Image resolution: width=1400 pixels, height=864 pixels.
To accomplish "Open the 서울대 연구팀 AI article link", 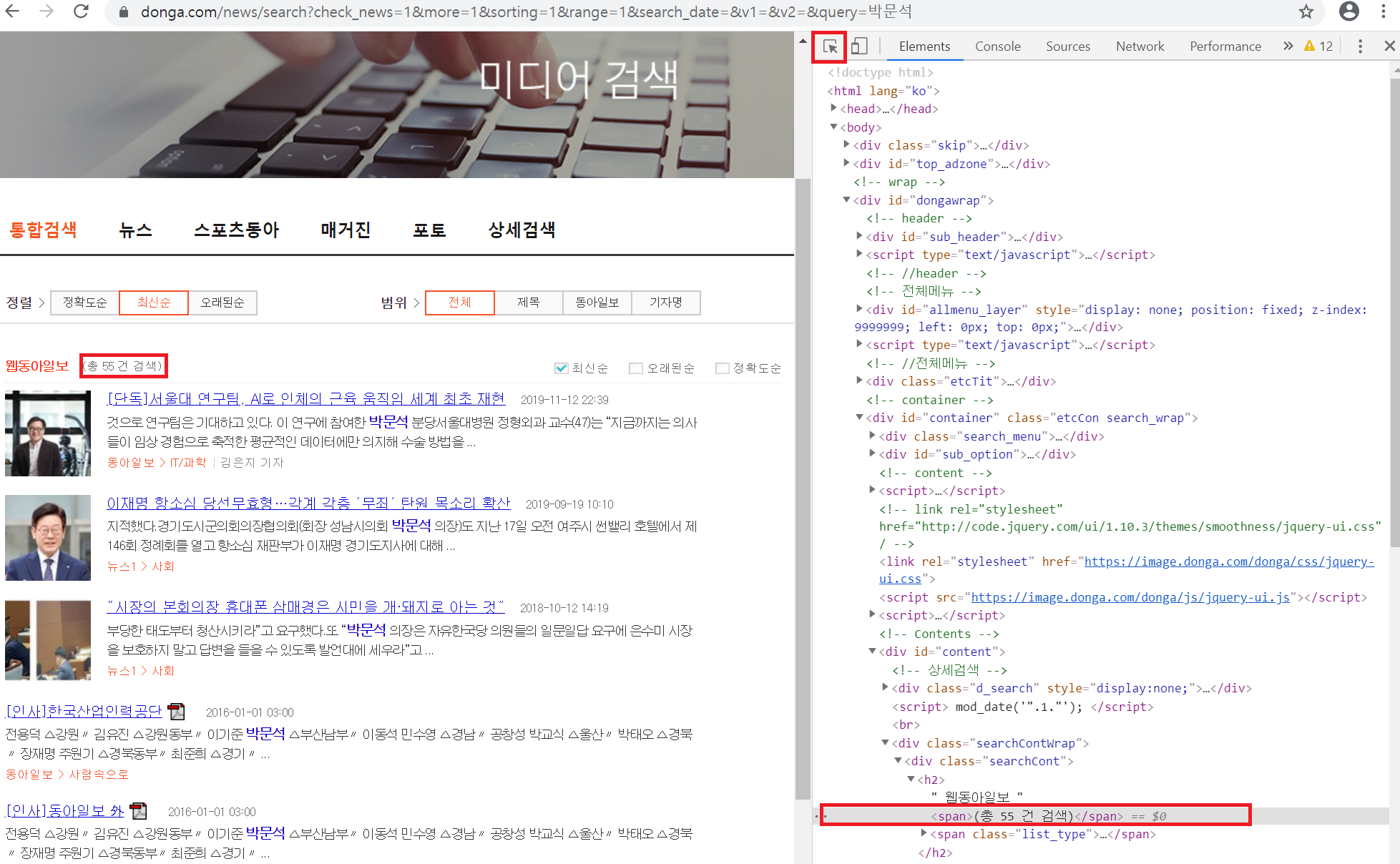I will 306,398.
